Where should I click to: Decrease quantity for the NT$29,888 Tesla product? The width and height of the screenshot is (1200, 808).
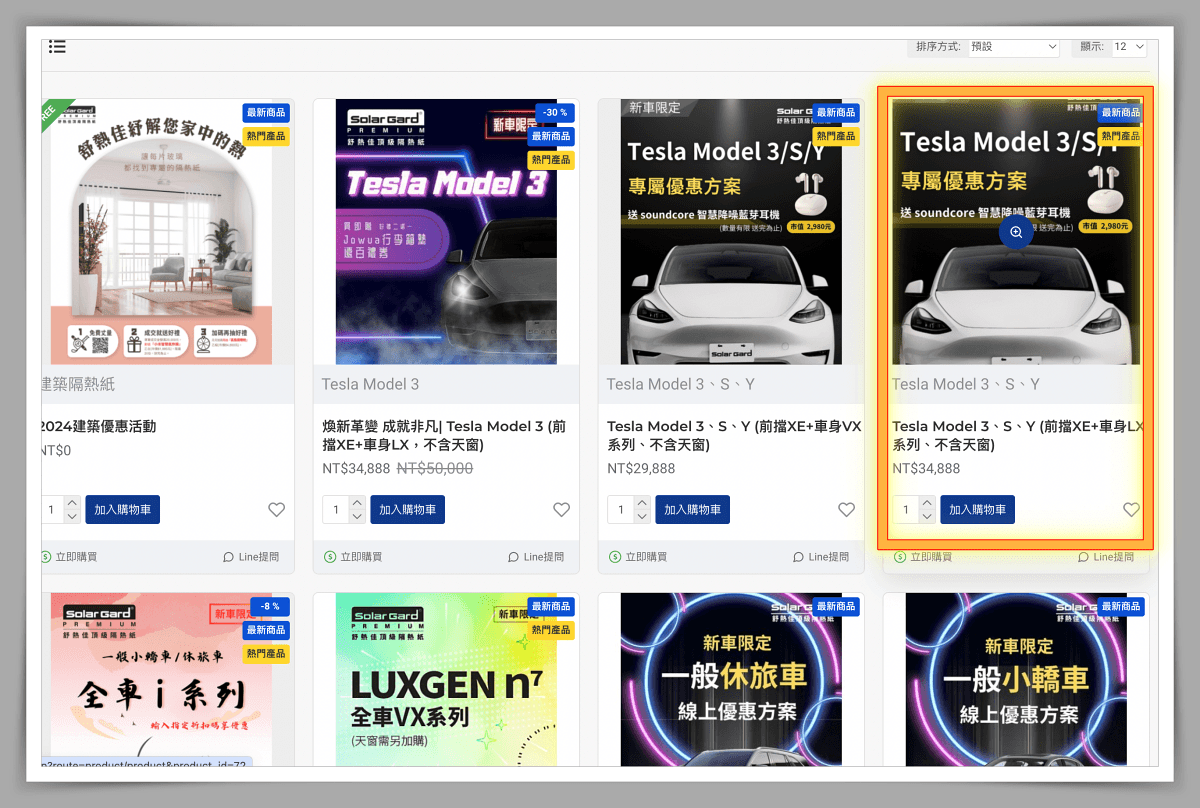click(x=642, y=516)
